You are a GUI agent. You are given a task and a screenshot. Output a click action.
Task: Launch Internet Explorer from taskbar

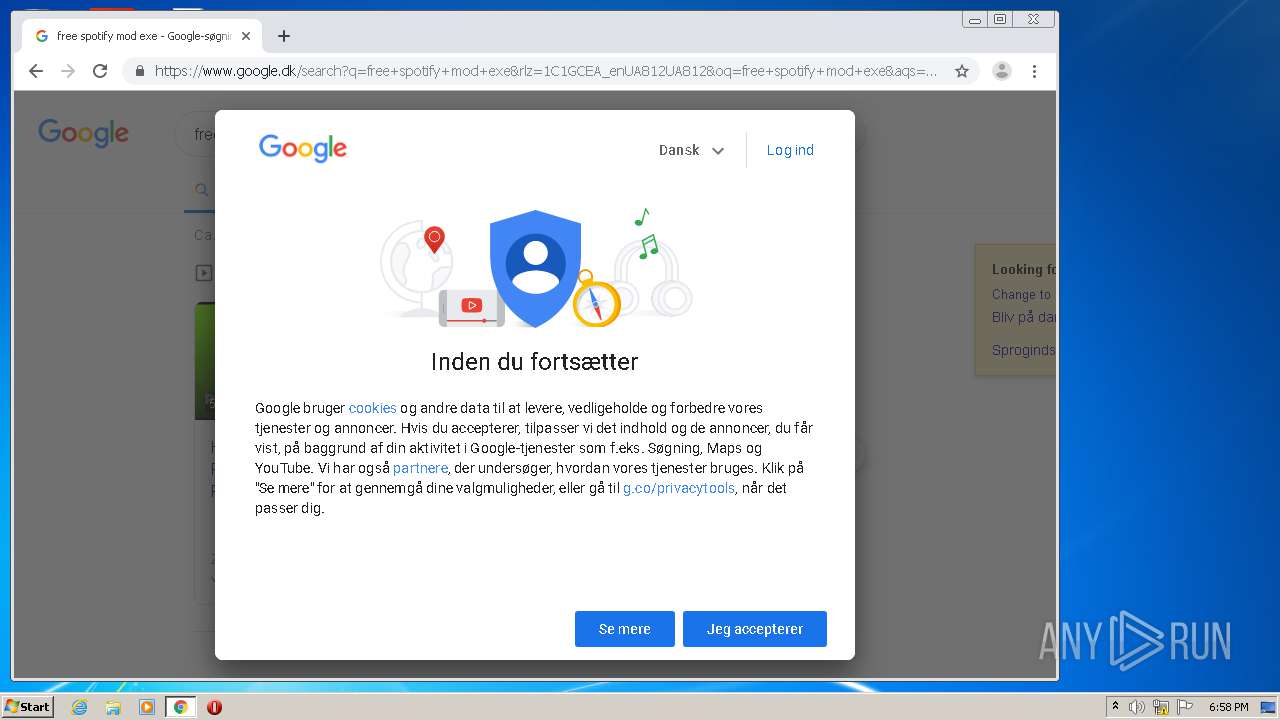[x=79, y=707]
